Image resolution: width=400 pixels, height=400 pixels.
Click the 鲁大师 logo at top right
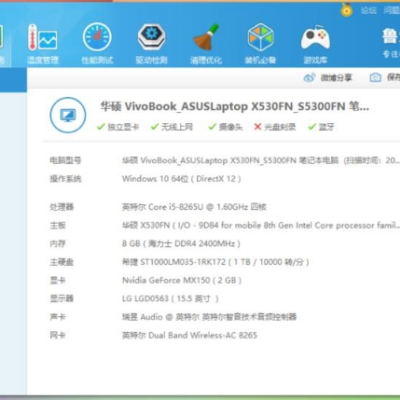391,36
